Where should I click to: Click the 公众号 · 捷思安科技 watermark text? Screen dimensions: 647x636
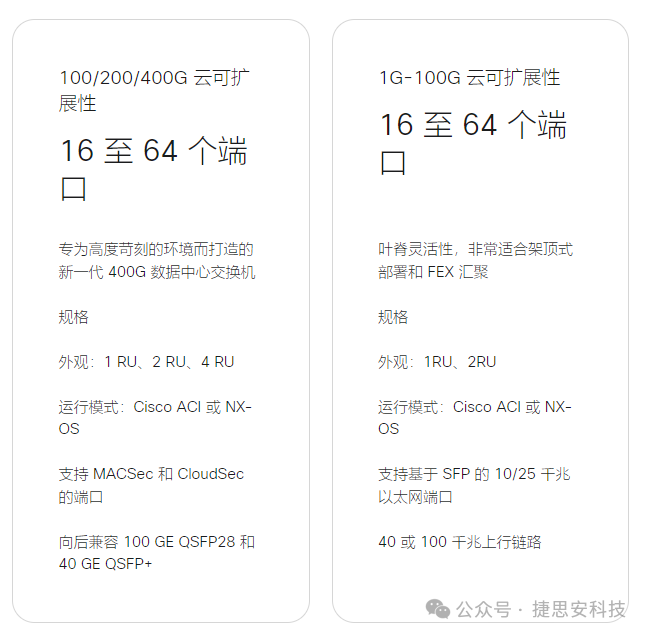[541, 609]
